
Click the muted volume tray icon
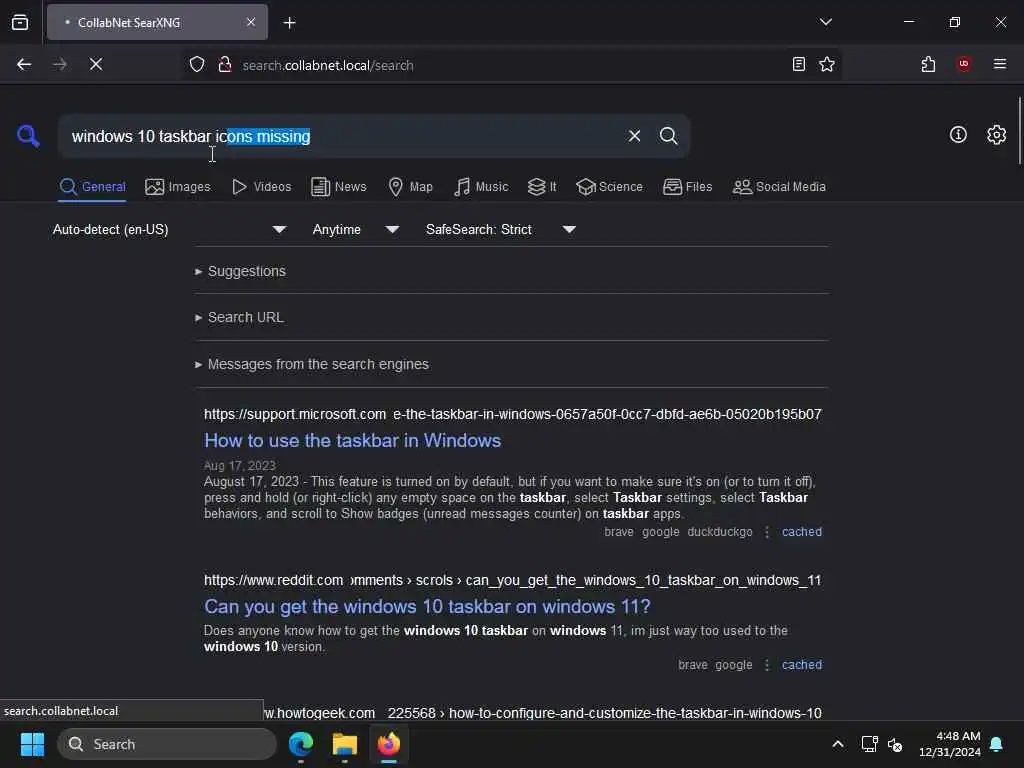[895, 744]
